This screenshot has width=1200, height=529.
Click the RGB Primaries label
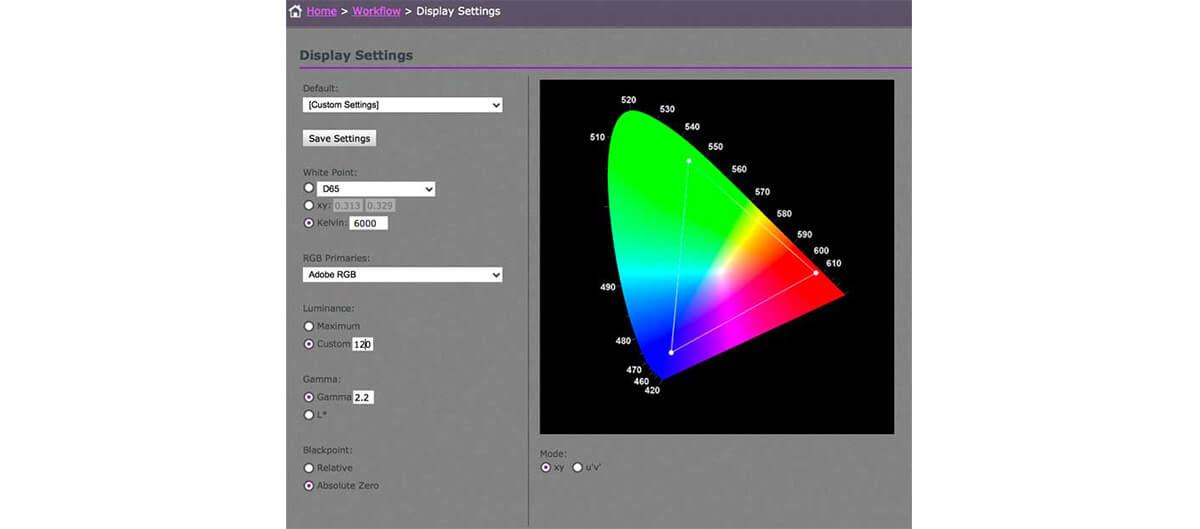(337, 257)
